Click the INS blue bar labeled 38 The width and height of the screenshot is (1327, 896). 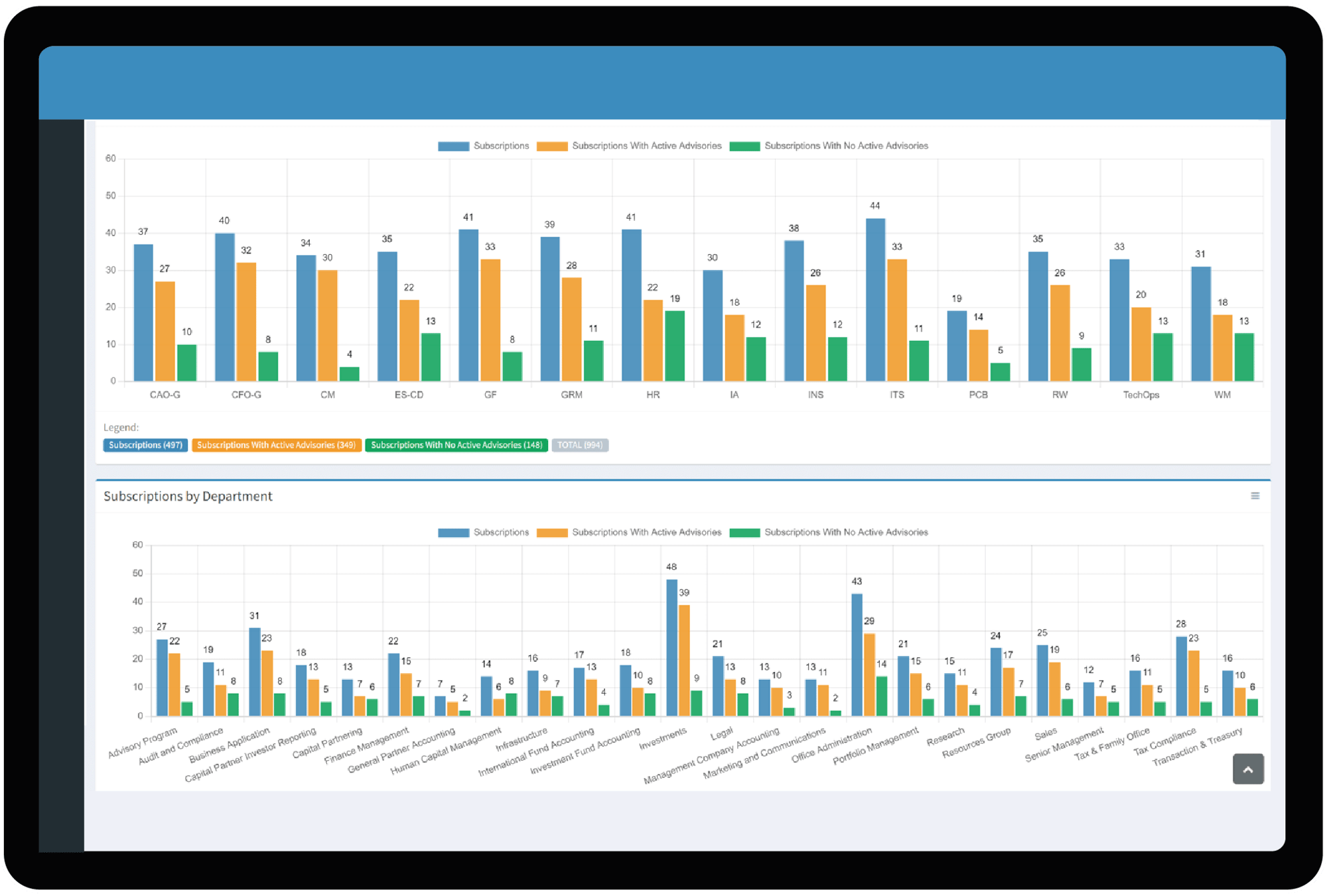pyautogui.click(x=794, y=311)
